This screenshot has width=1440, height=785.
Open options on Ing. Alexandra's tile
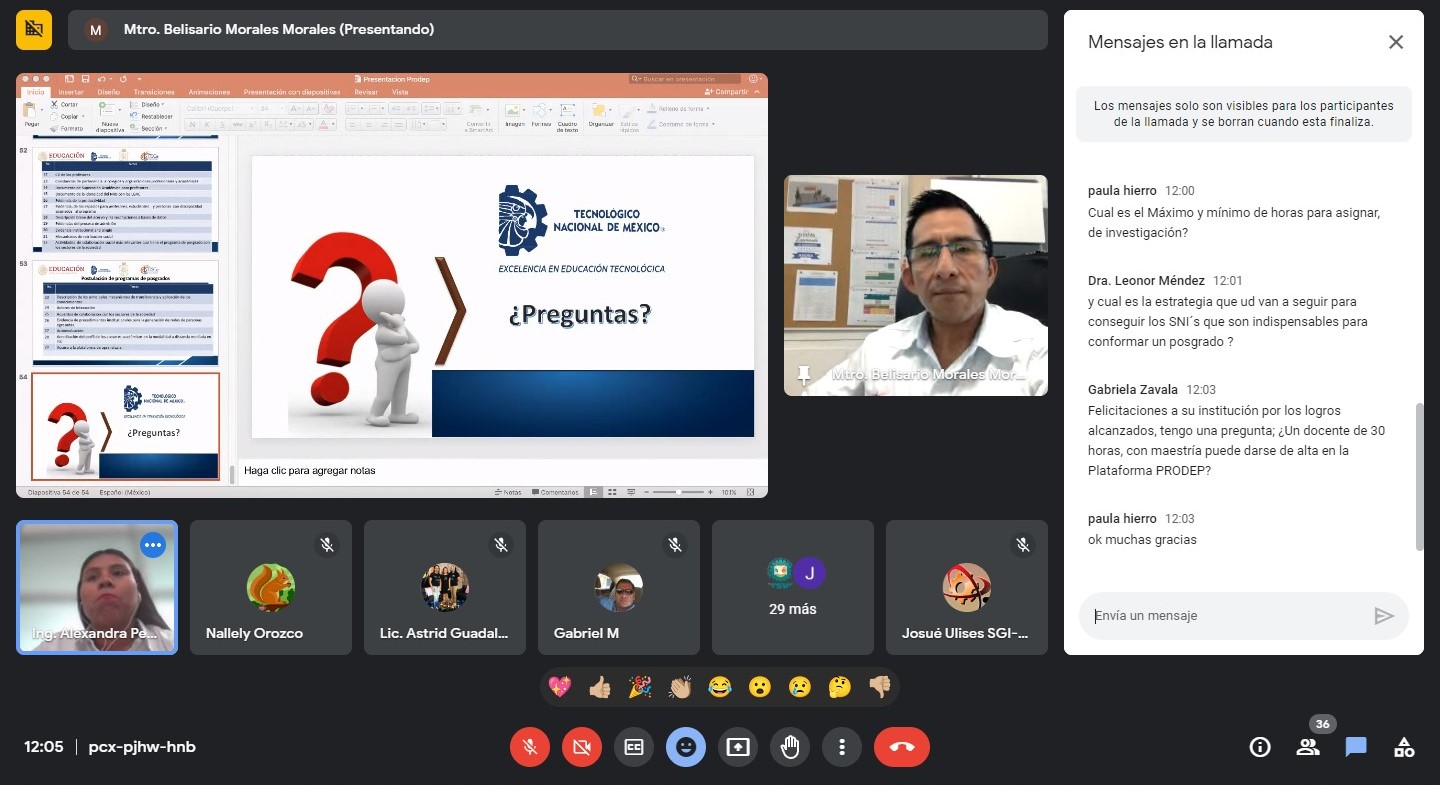click(x=152, y=545)
